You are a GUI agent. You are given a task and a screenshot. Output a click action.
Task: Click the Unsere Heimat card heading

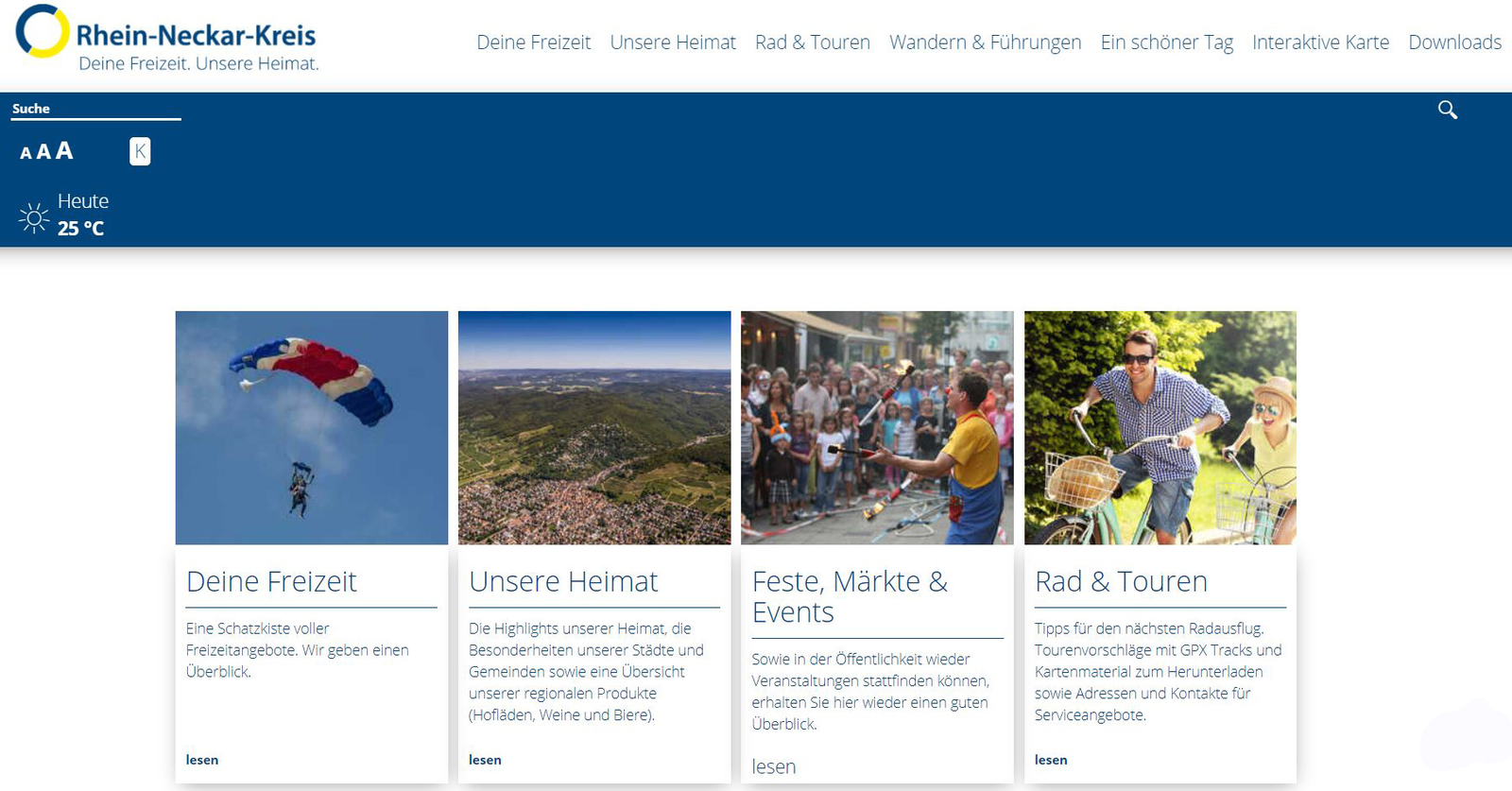point(563,581)
